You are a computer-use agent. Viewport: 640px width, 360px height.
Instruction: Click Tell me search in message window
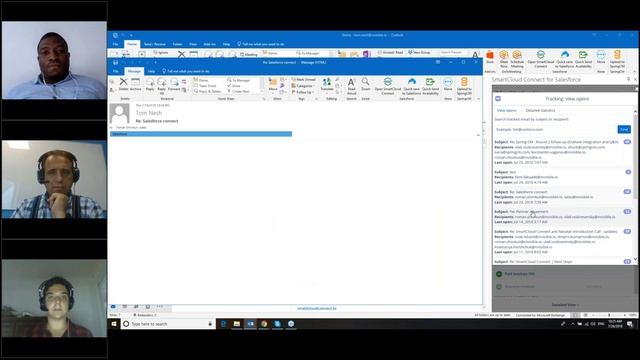point(186,71)
